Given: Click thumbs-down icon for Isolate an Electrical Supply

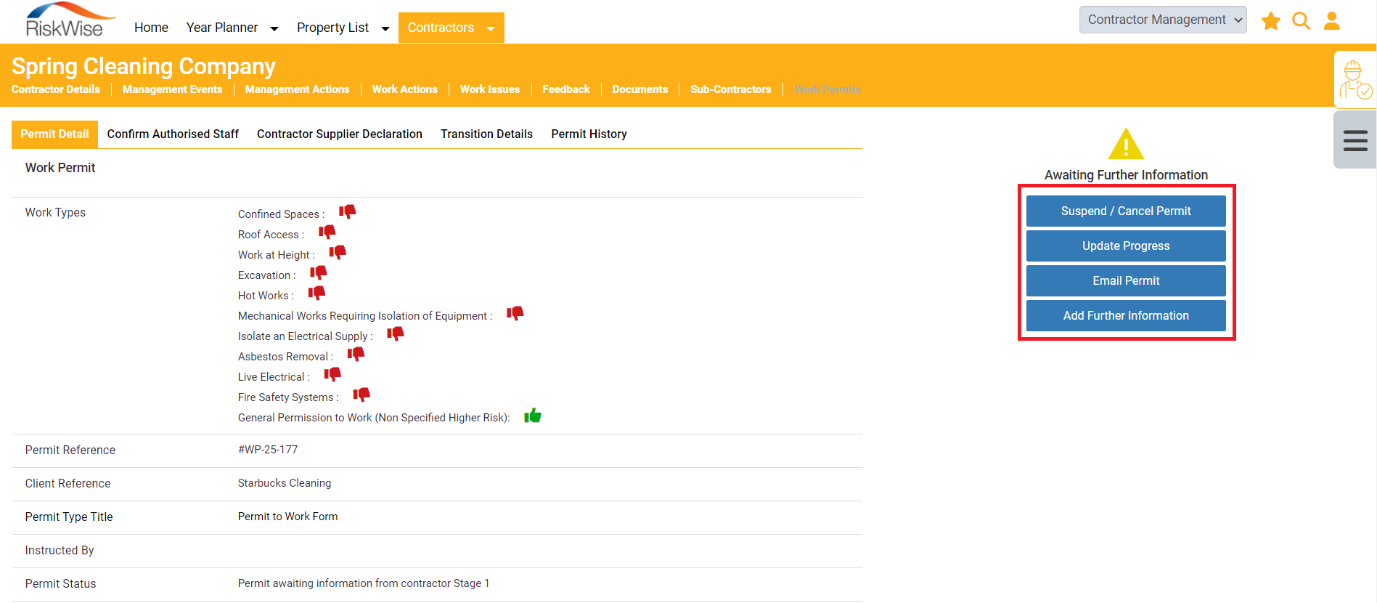Looking at the screenshot, I should [x=395, y=334].
